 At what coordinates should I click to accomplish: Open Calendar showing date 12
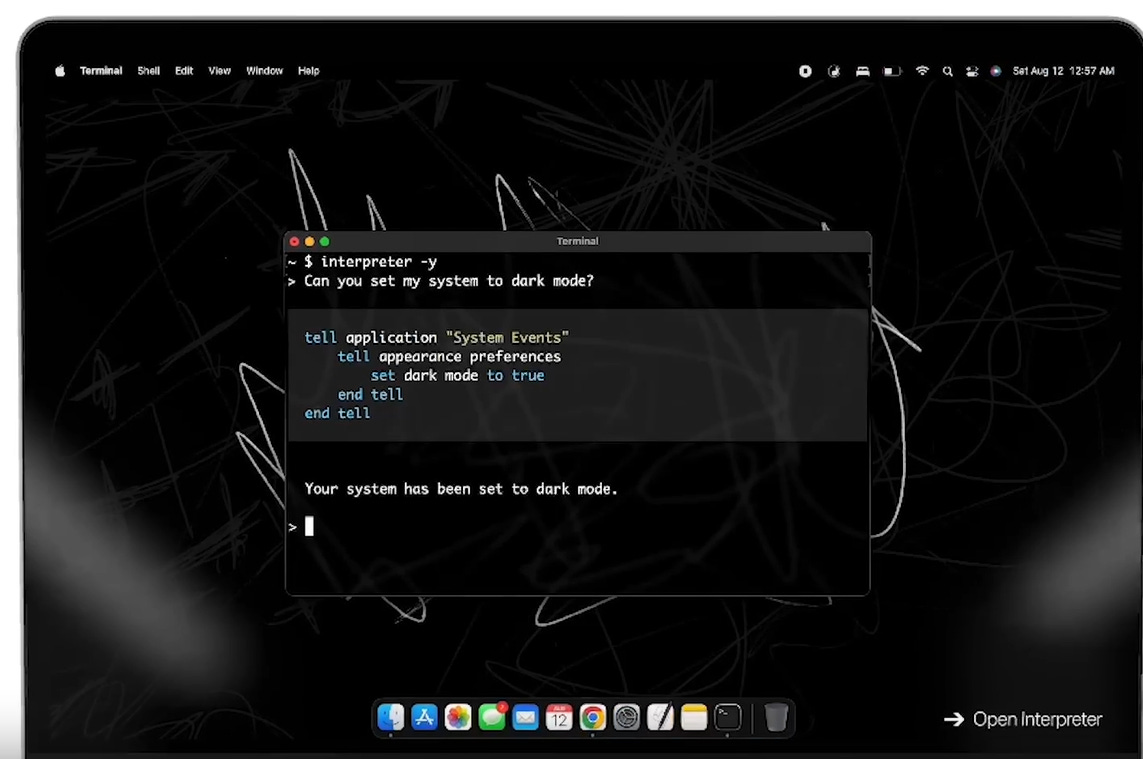(x=559, y=717)
